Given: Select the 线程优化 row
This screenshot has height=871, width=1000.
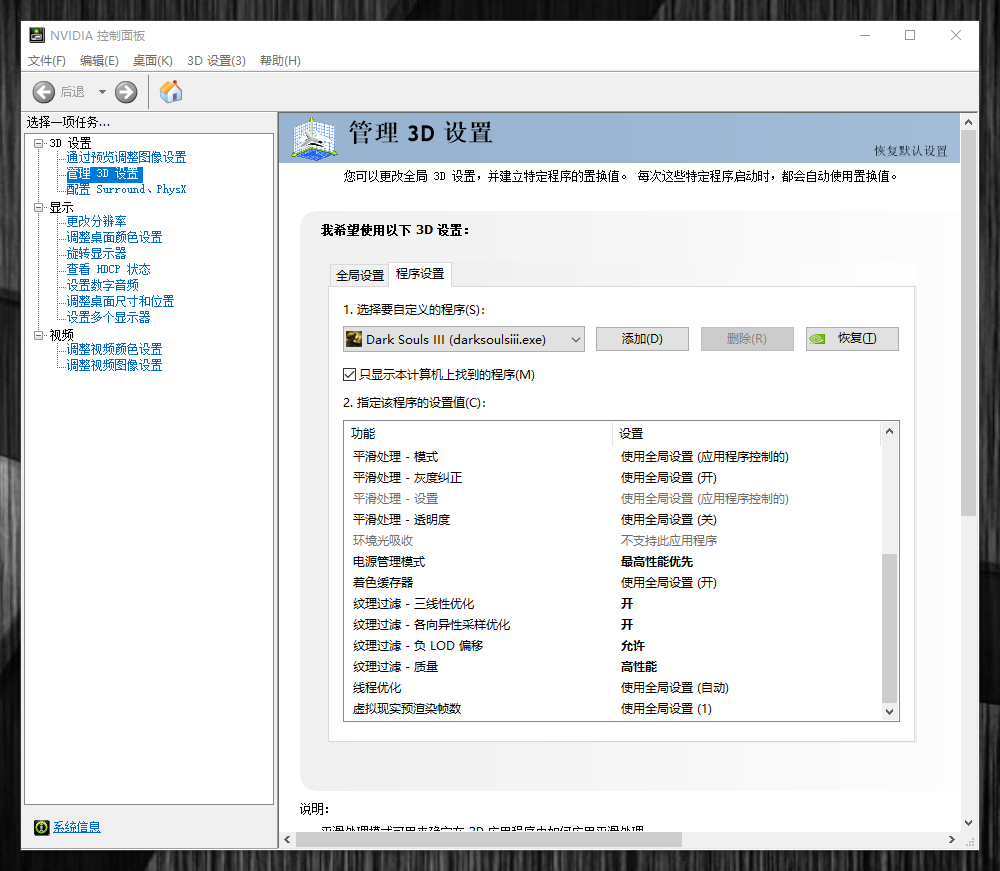Looking at the screenshot, I should point(612,688).
